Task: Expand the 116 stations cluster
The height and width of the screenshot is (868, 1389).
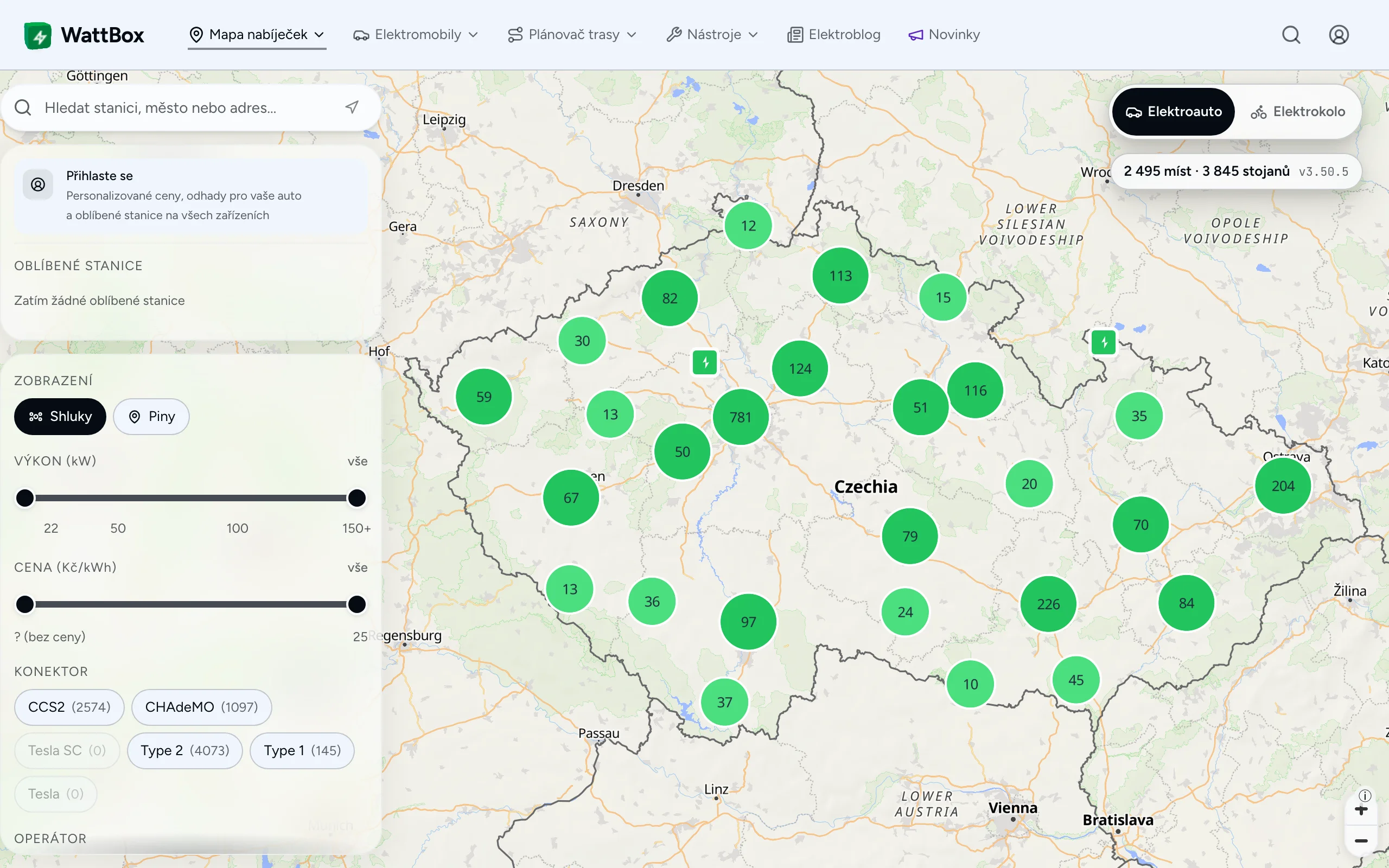Action: [x=975, y=391]
